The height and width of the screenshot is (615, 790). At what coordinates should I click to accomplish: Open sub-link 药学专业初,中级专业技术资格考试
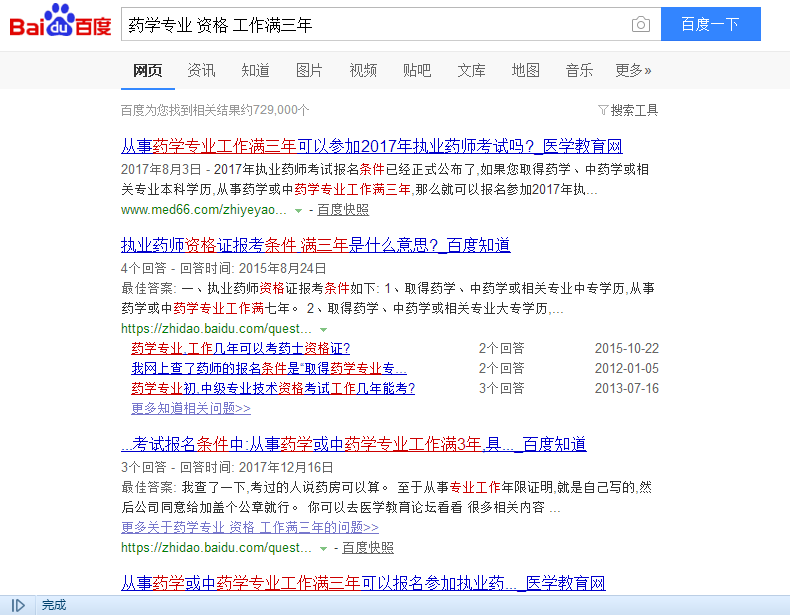(273, 388)
